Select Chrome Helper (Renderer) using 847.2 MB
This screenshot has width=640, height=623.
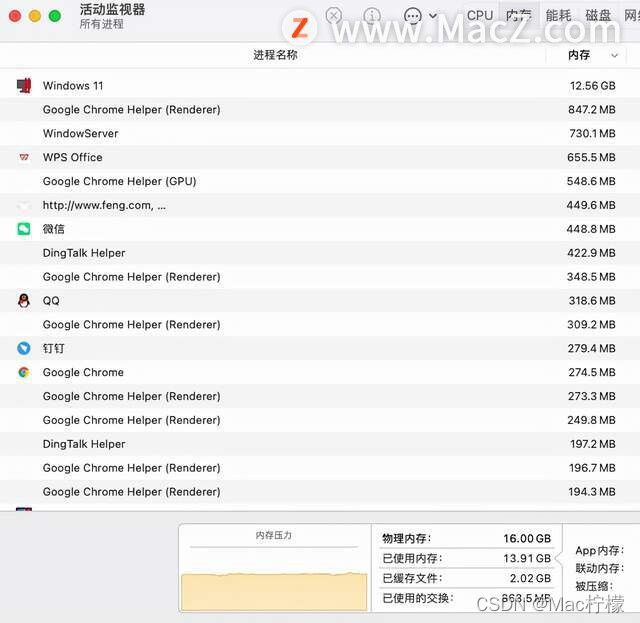pos(320,109)
